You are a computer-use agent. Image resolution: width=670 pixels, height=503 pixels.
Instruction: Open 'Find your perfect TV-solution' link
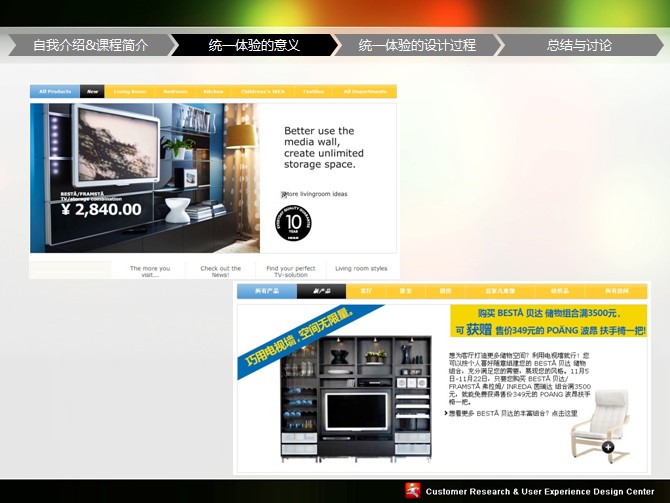(x=291, y=271)
